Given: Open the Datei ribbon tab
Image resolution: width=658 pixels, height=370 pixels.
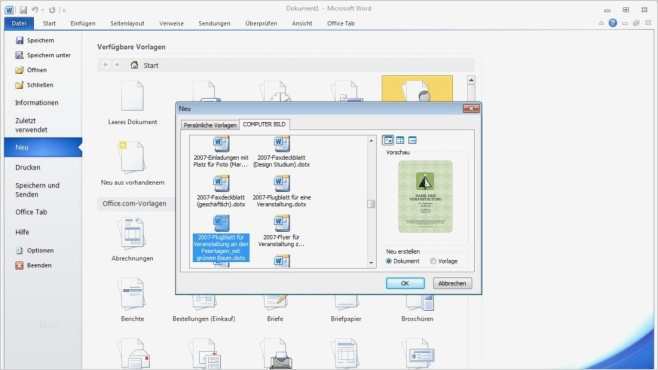Looking at the screenshot, I should pyautogui.click(x=19, y=23).
